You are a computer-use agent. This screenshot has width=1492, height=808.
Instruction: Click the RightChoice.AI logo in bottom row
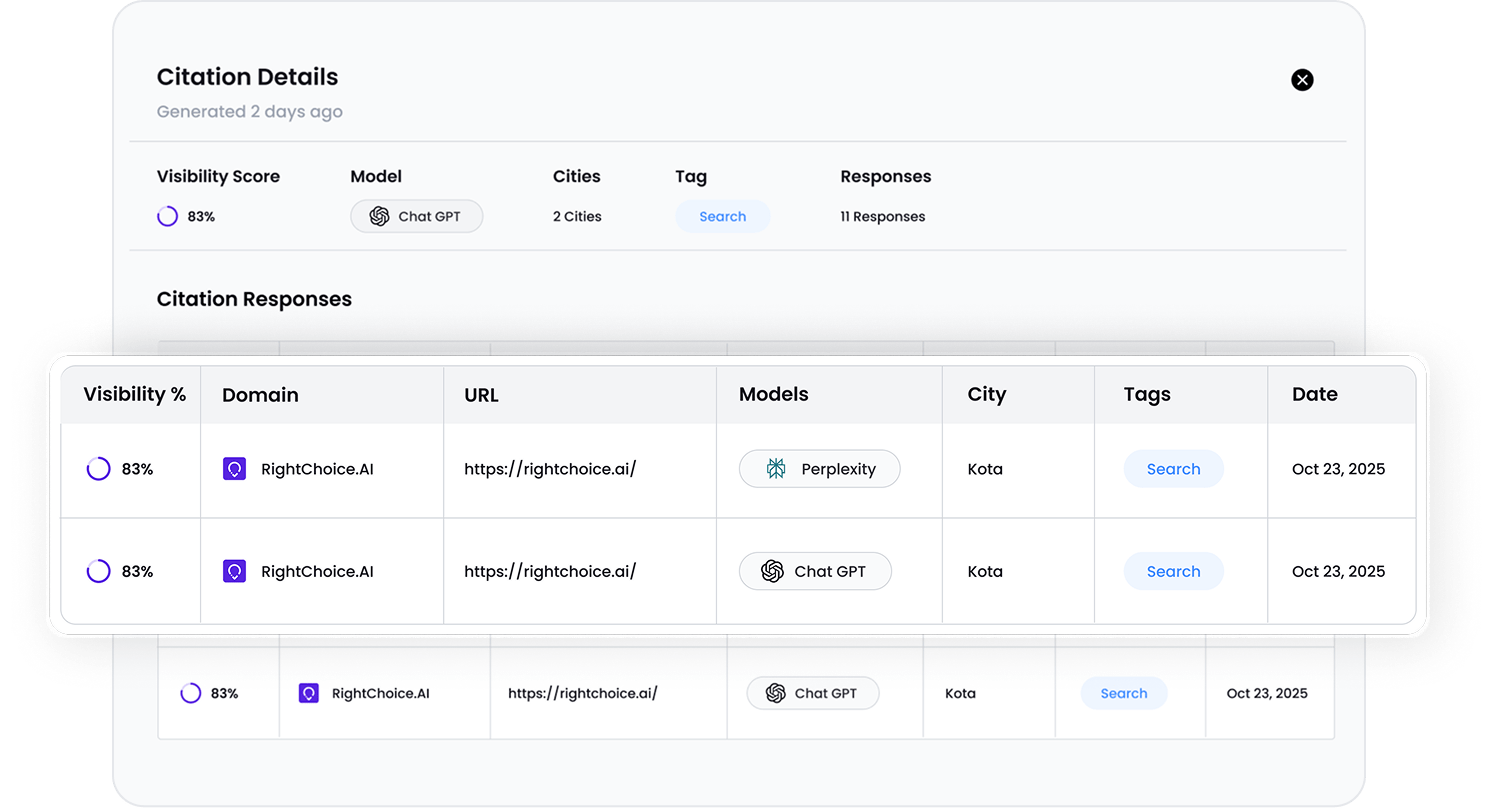(309, 693)
